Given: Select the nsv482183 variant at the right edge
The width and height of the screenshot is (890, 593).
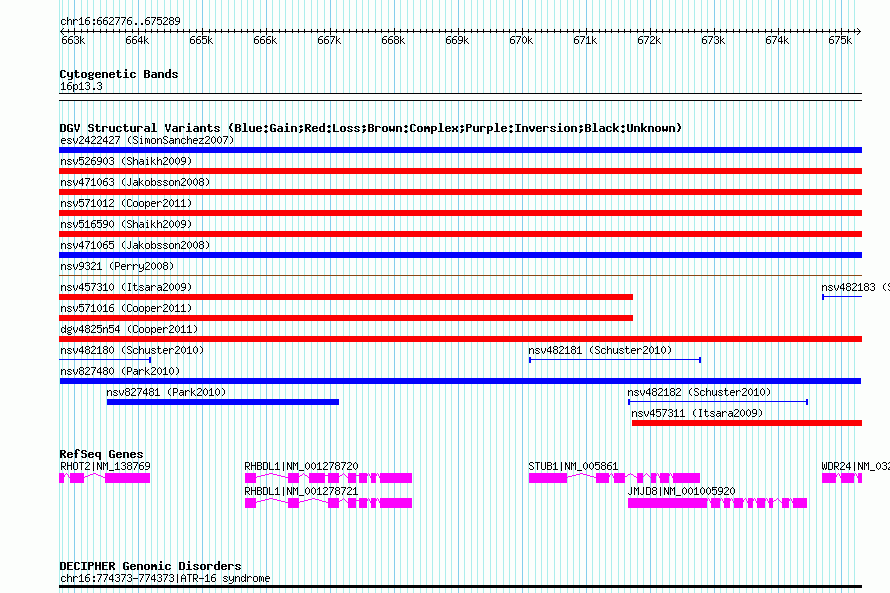Looking at the screenshot, I should point(842,297).
